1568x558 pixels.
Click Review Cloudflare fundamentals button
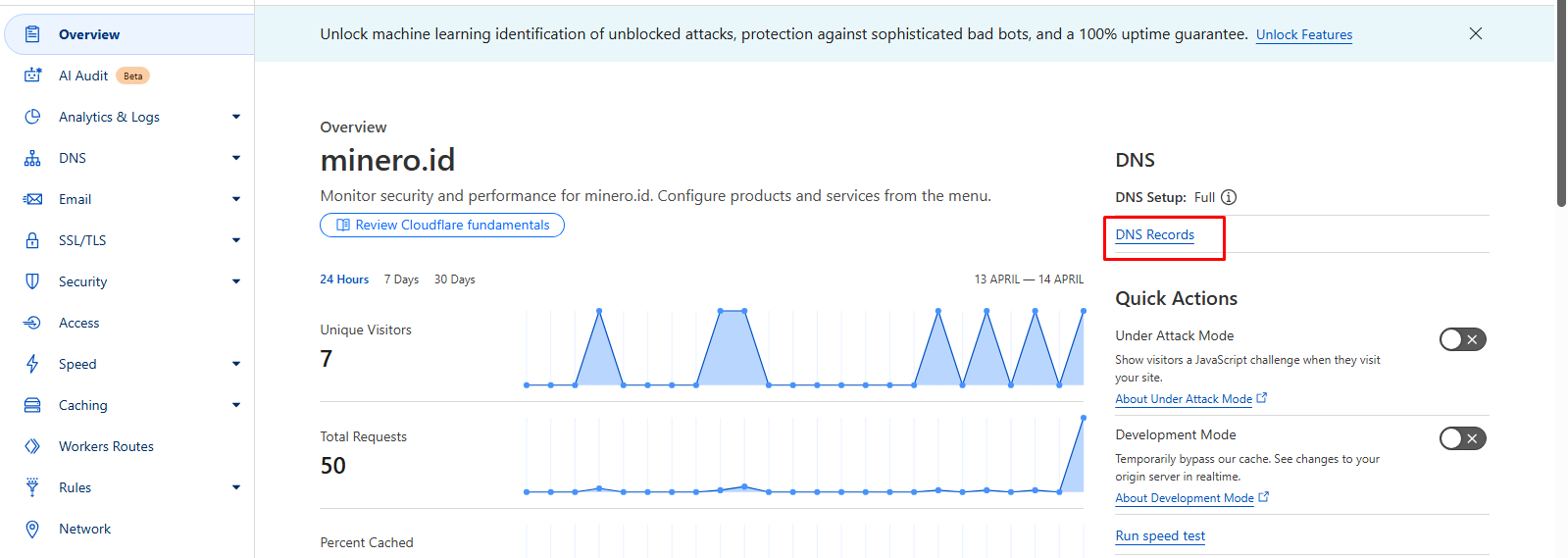click(442, 225)
